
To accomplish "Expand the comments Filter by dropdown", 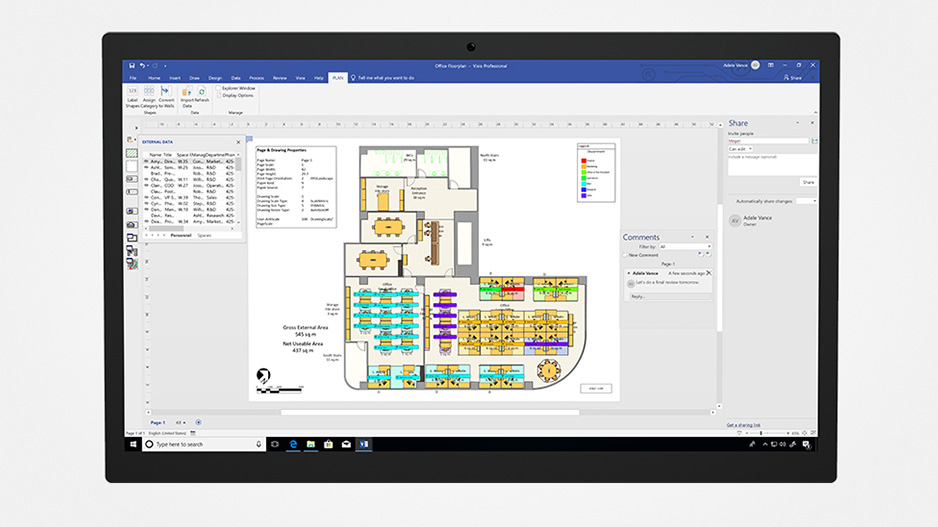I will pos(684,246).
